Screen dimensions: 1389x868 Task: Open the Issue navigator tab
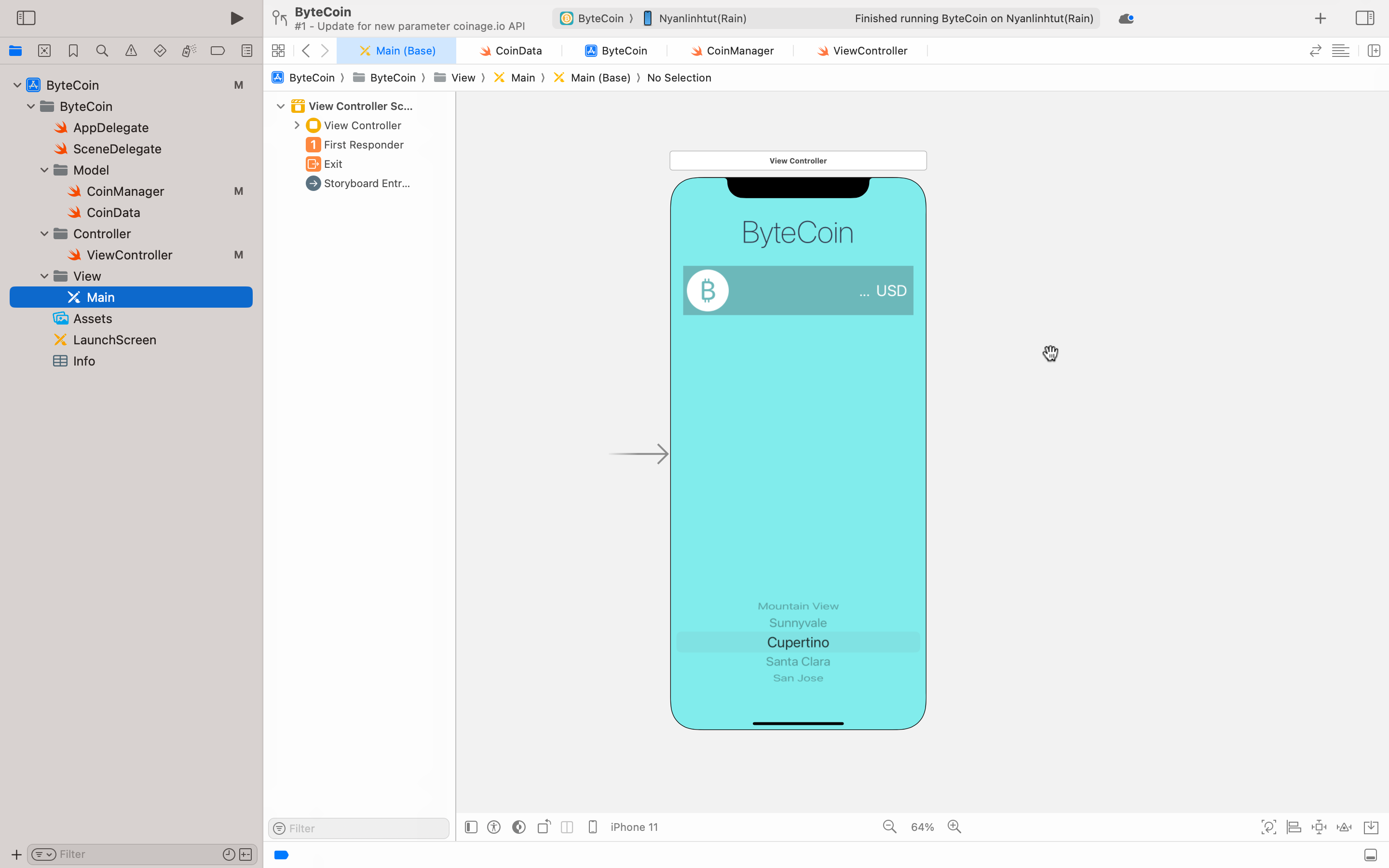pos(131,51)
